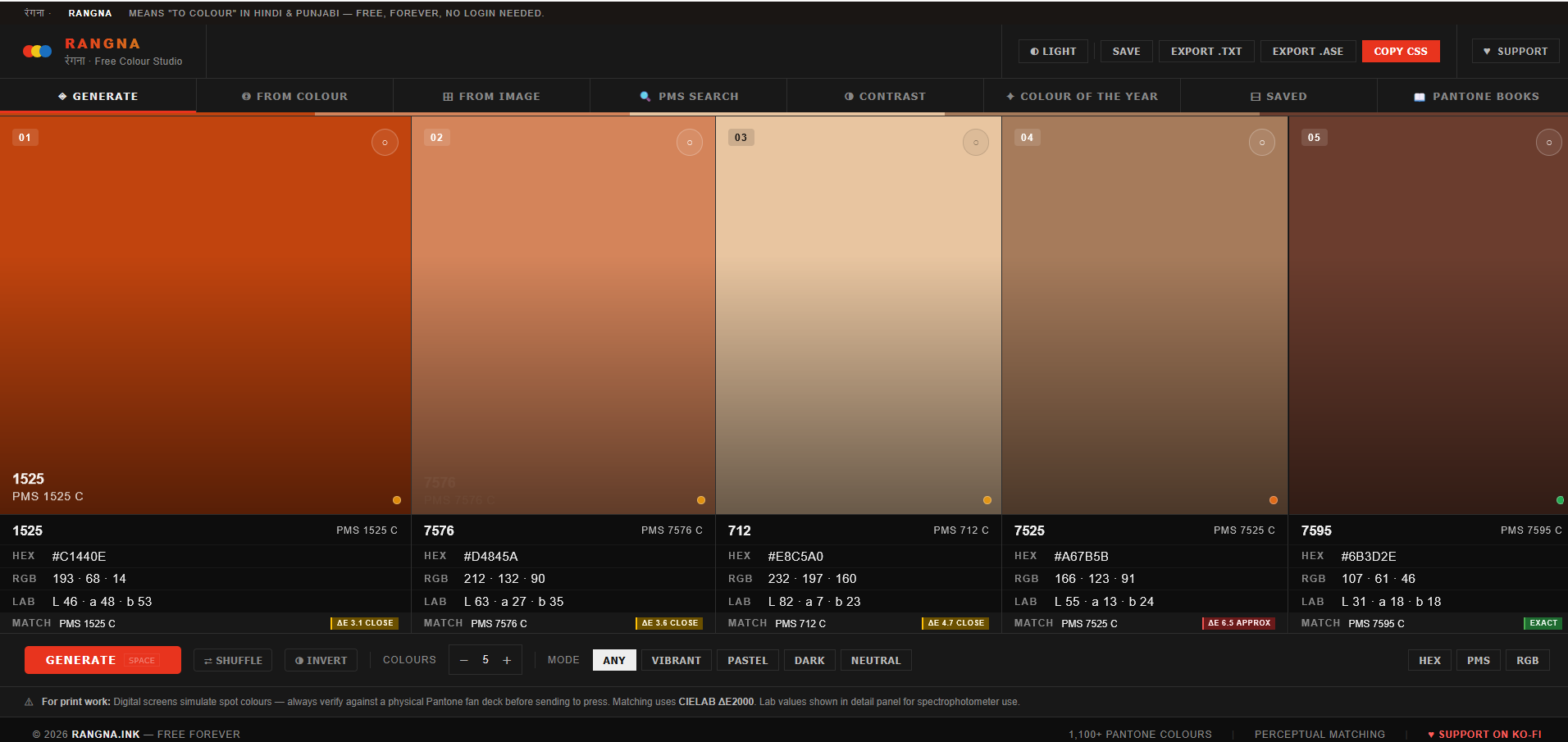Screen dimensions: 1568x742
Task: Open the Support dropdown
Action: (1515, 51)
